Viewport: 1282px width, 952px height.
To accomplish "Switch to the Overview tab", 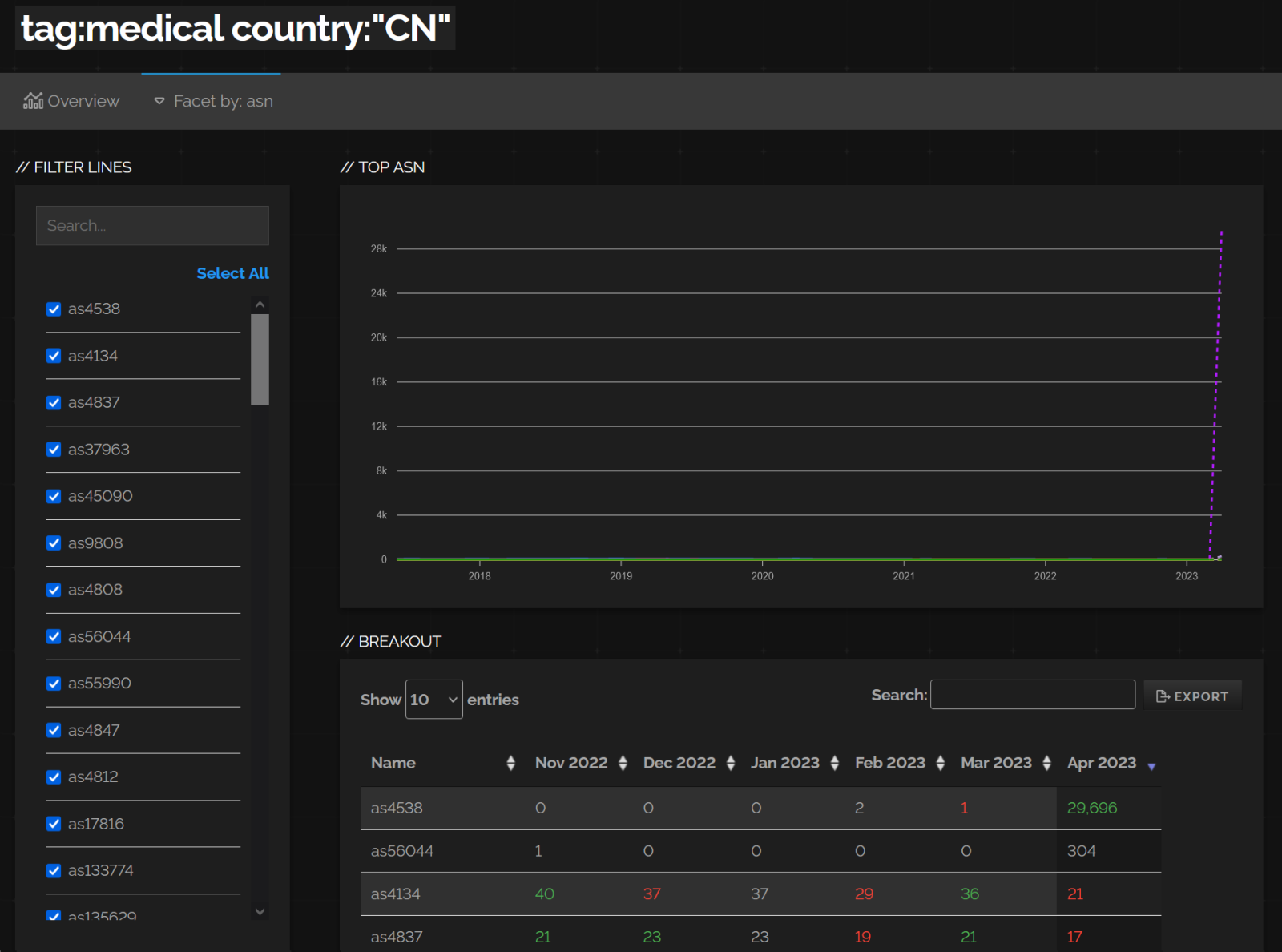I will click(71, 101).
